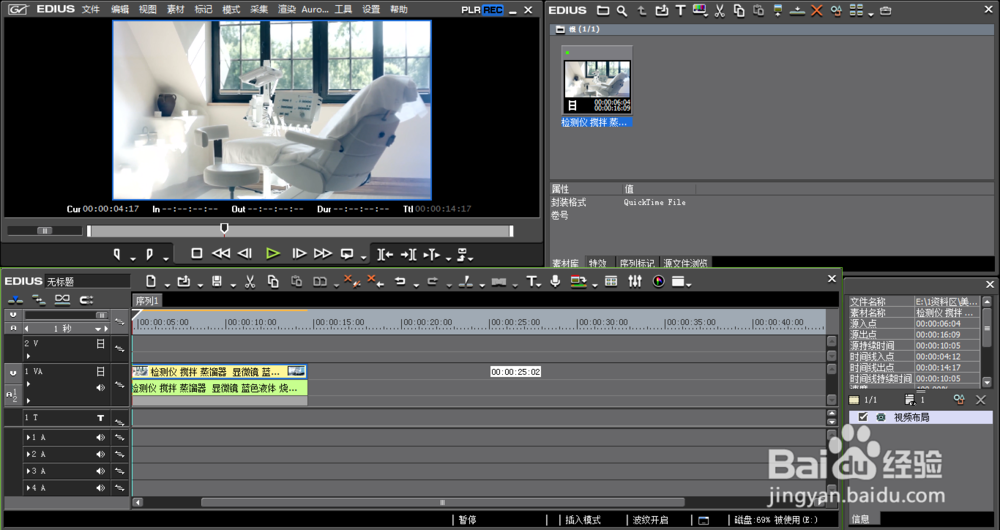Click the bin Add to Timeline icon
This screenshot has width=1000, height=530.
797,11
